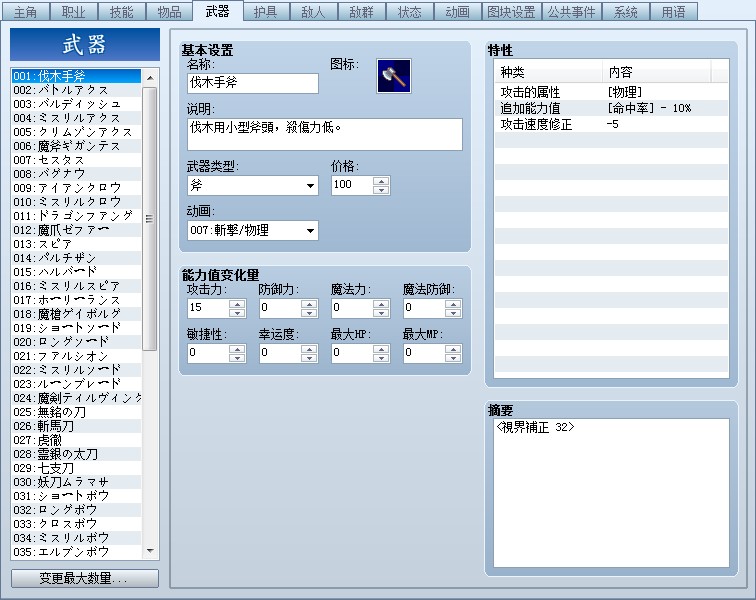This screenshot has width=756, height=600.
Task: Click the weapon list scrollbar thumb
Action: coord(150,218)
